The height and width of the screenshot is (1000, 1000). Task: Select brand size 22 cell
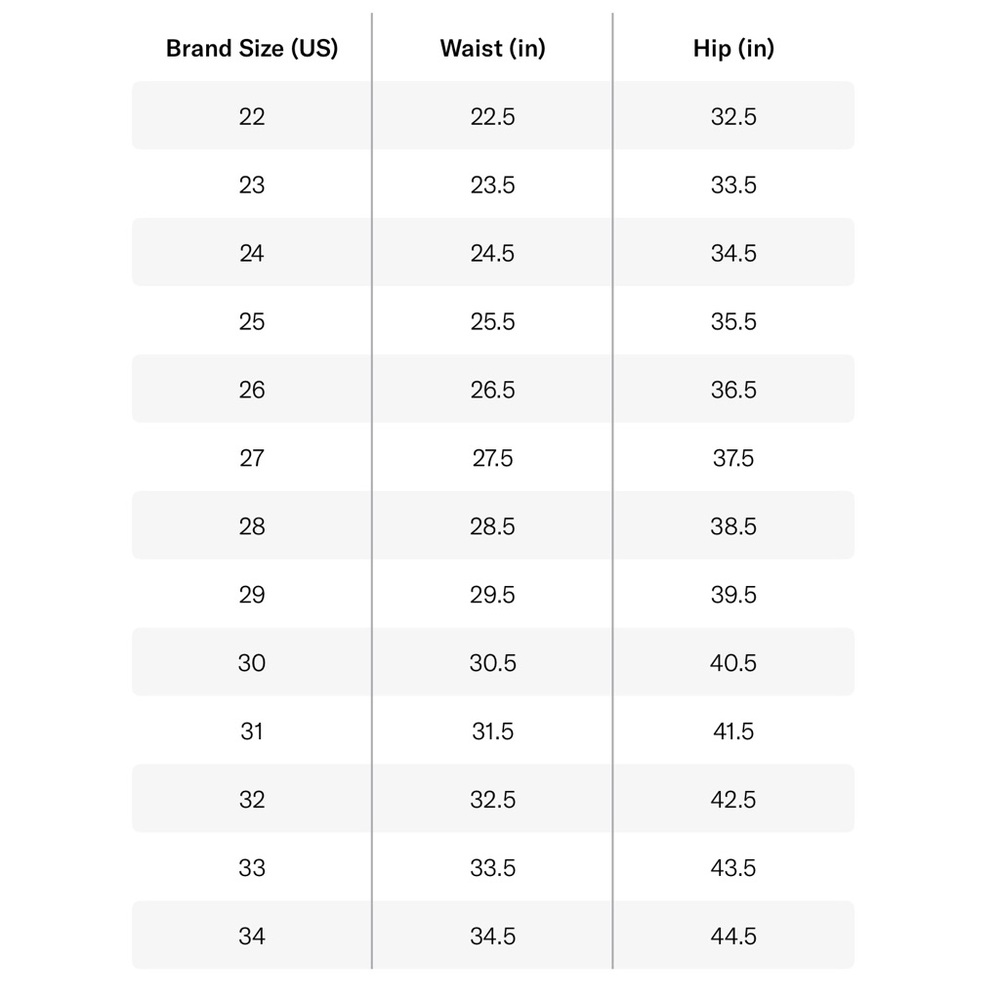click(252, 117)
